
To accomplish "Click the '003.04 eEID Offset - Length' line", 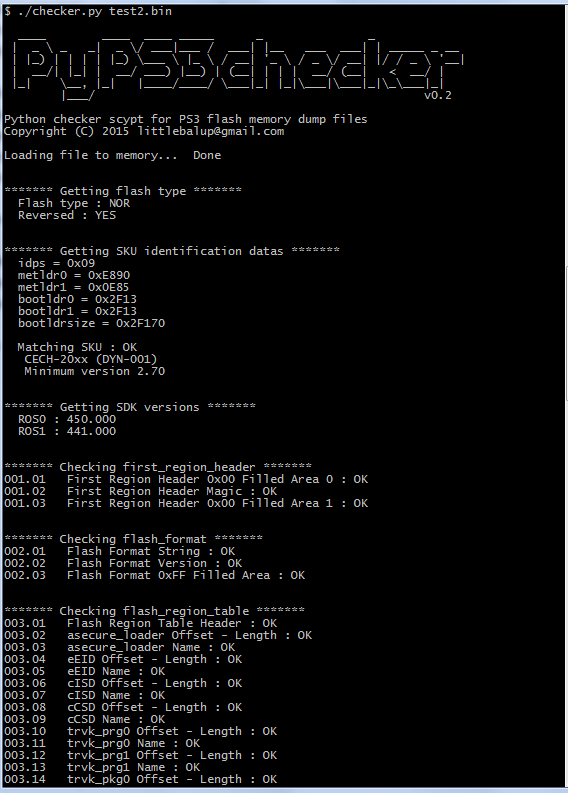I will tap(123, 659).
